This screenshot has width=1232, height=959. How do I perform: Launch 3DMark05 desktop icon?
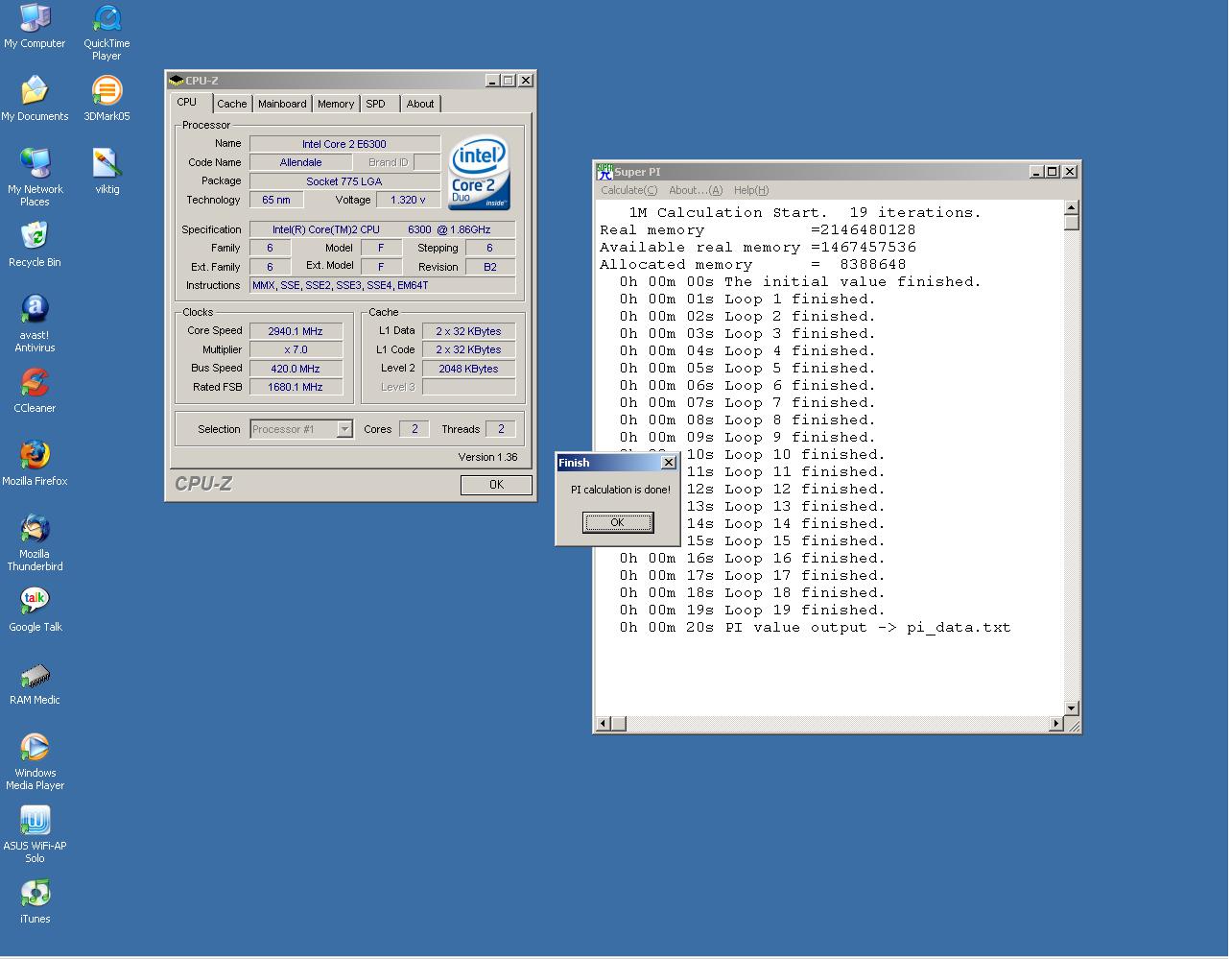[107, 99]
